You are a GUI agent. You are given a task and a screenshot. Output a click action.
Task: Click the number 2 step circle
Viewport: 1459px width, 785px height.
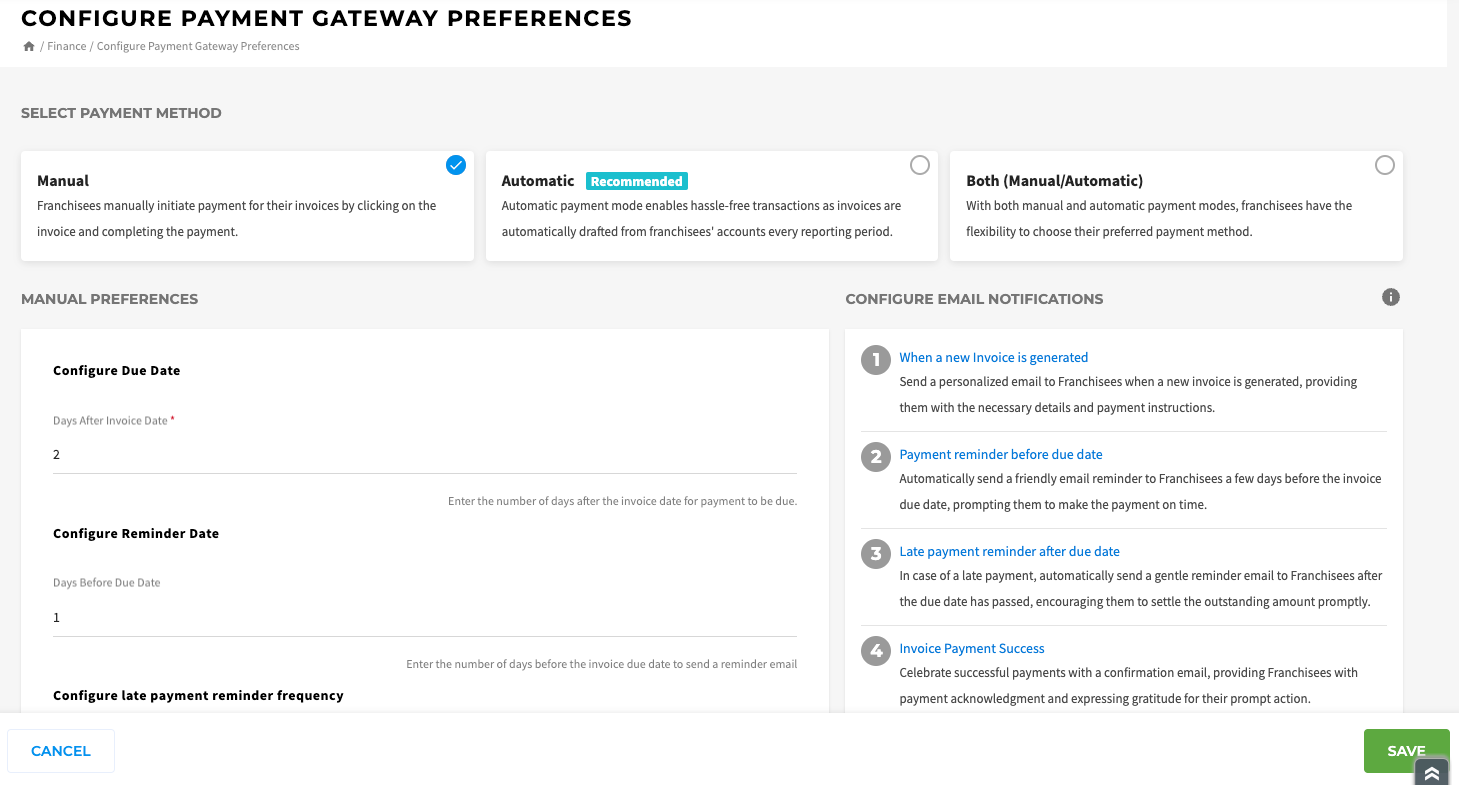[876, 457]
